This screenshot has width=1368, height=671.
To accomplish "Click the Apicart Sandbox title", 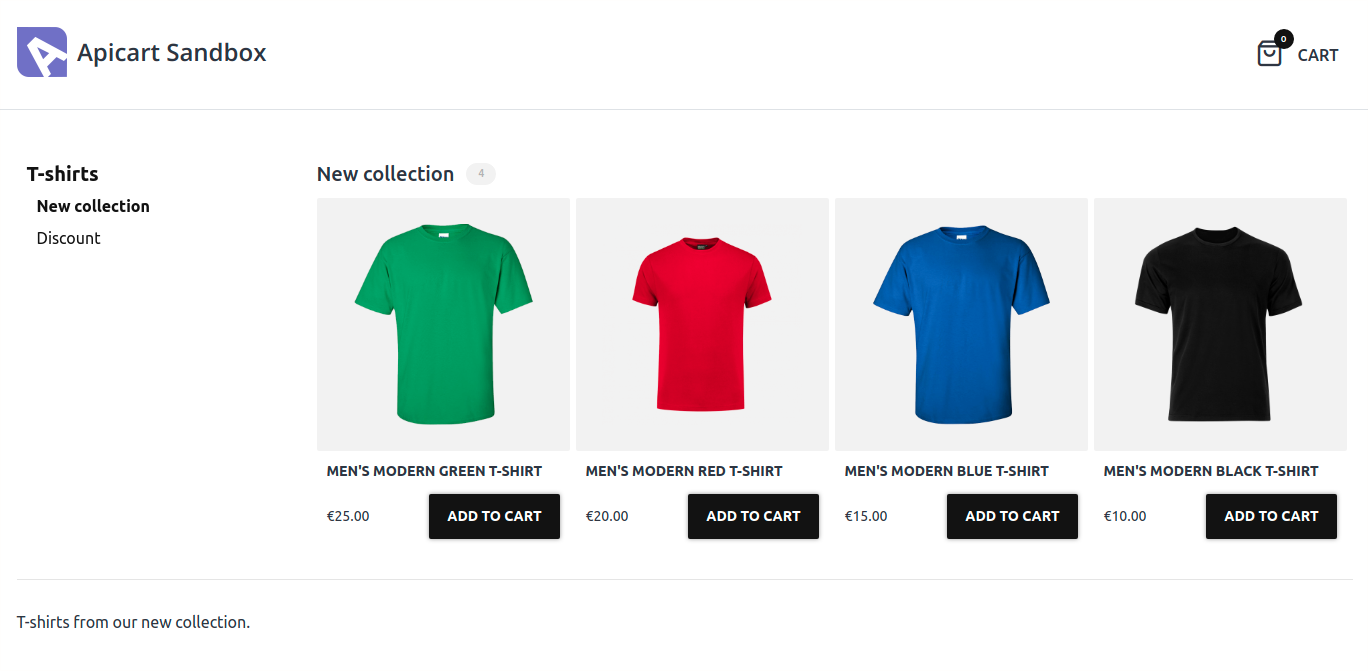I will pos(172,53).
